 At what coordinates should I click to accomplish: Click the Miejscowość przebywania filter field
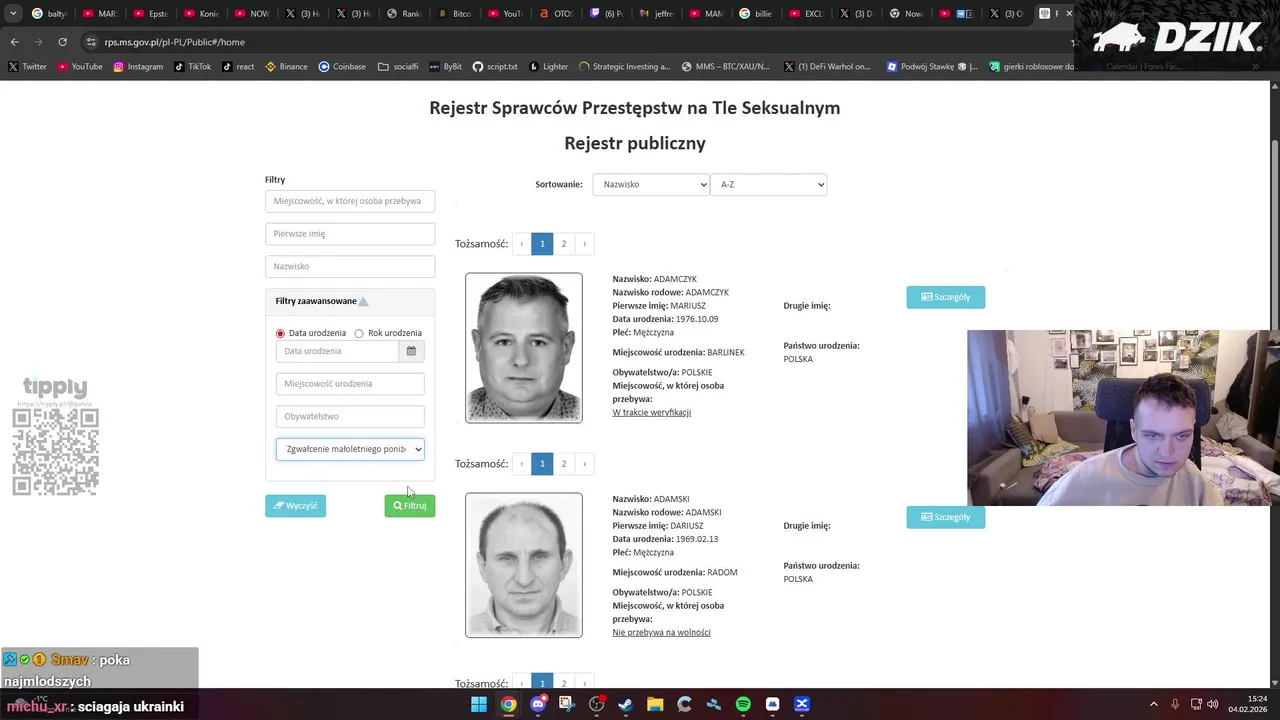[x=350, y=201]
